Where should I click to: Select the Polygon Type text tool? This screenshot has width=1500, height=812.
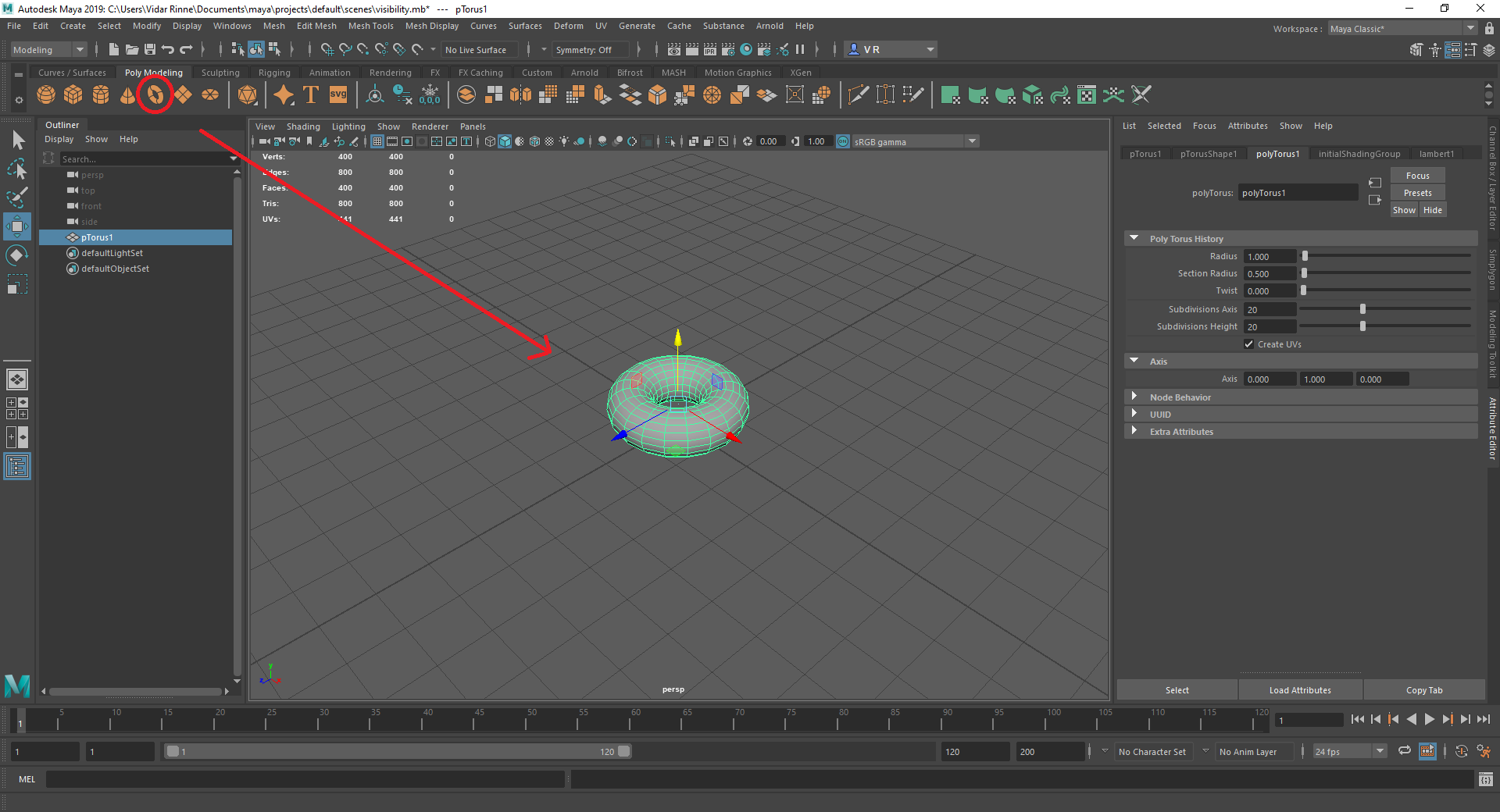(311, 95)
